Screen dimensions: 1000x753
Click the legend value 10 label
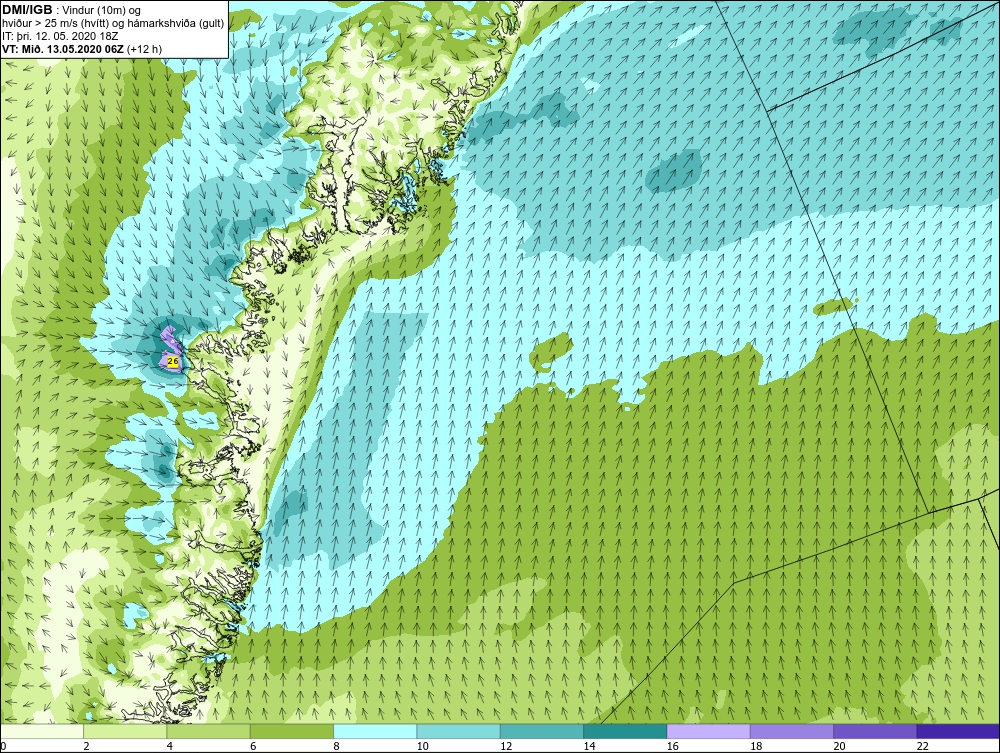tap(422, 746)
